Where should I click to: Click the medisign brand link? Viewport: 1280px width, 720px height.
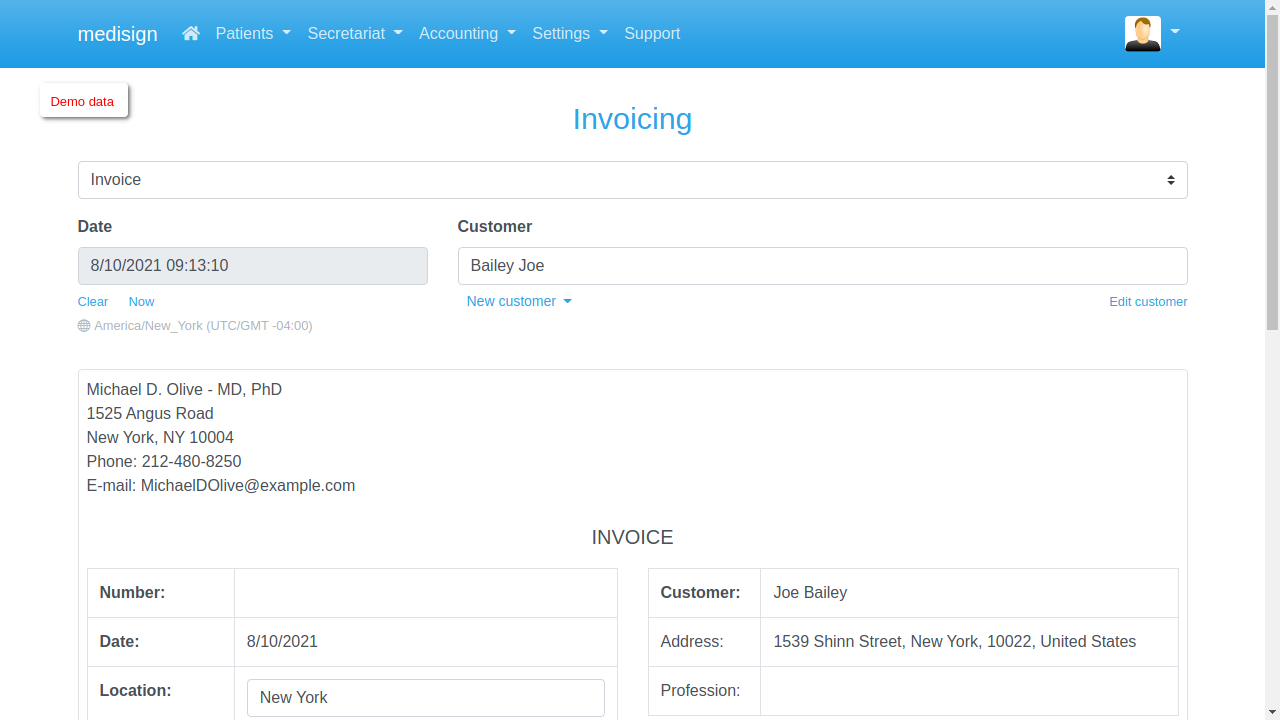click(x=117, y=33)
